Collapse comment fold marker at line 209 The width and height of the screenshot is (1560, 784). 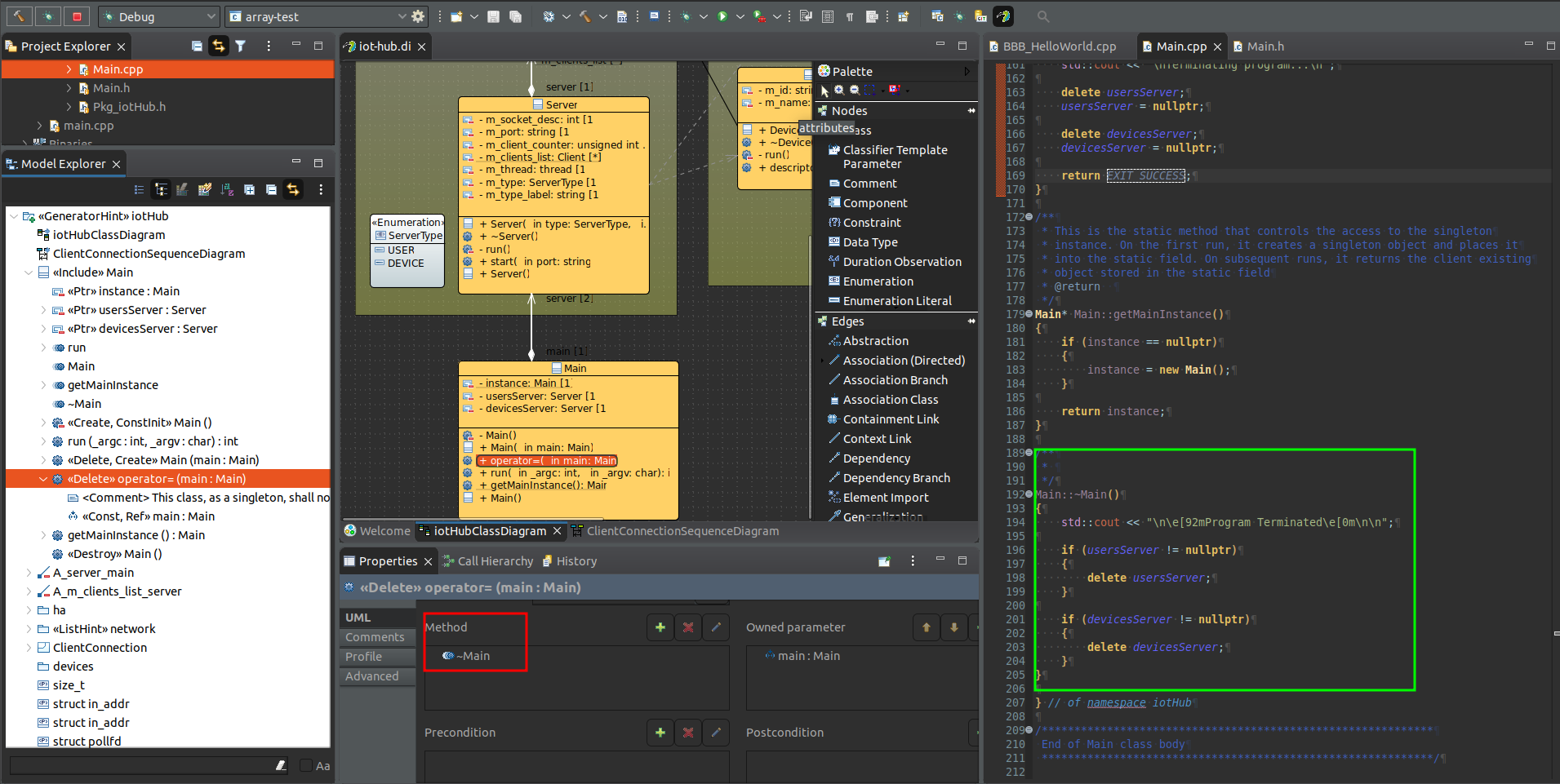(1029, 730)
